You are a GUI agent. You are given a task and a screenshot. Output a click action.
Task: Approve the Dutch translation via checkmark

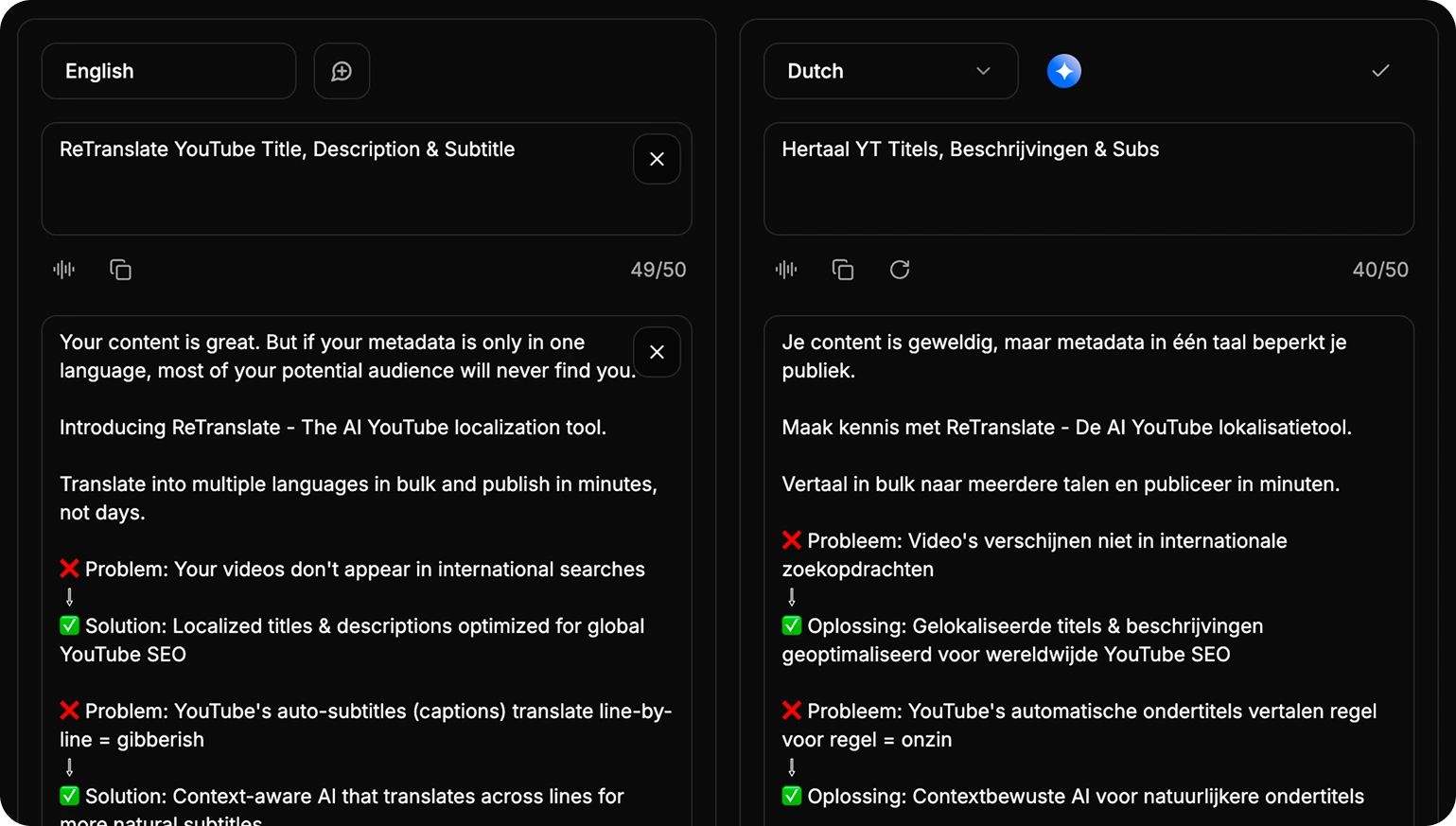tap(1380, 70)
